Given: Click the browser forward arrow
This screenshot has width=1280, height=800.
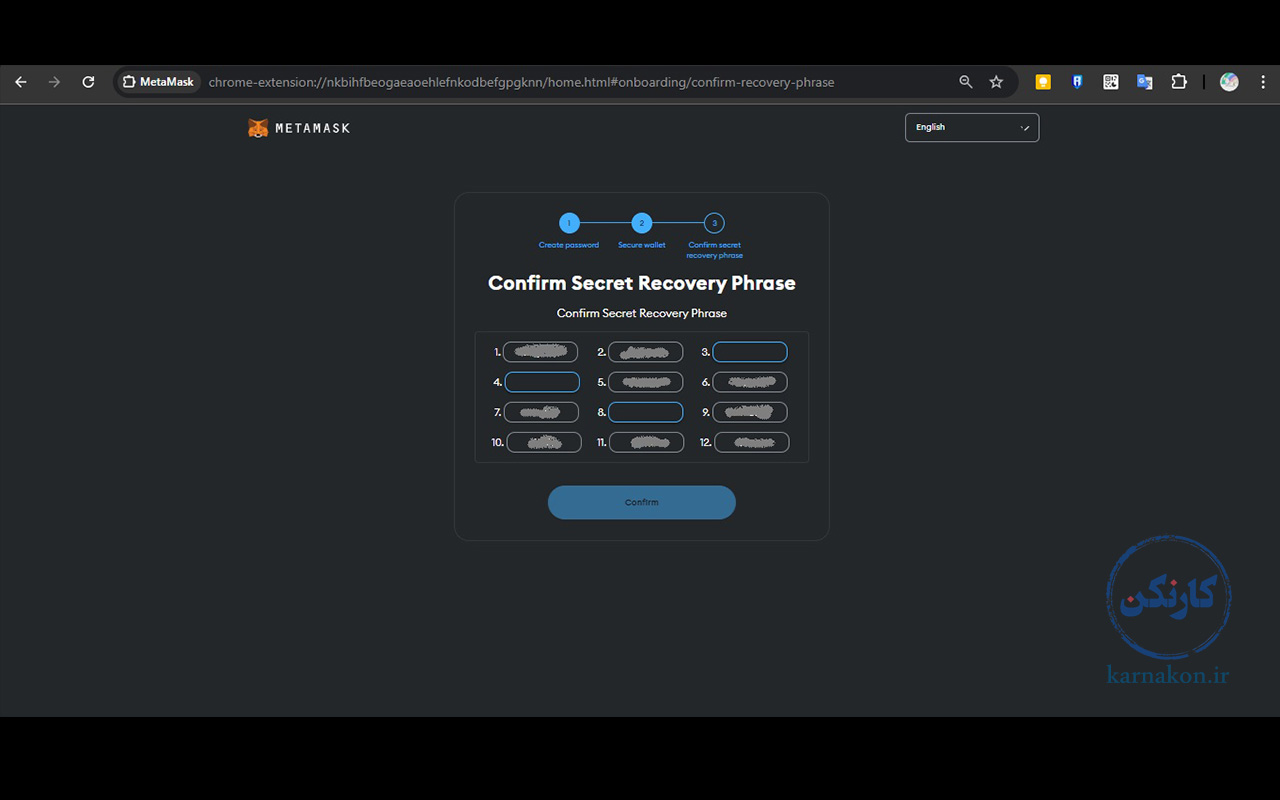Looking at the screenshot, I should (54, 82).
